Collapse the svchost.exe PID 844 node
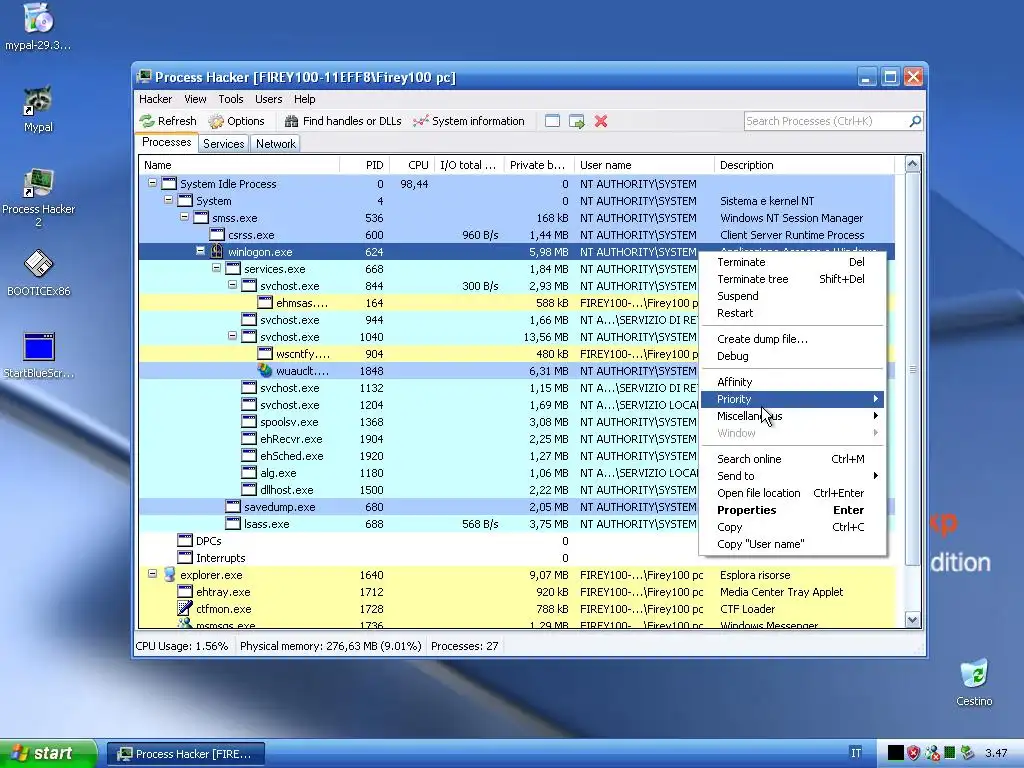The image size is (1024, 768). (232, 285)
